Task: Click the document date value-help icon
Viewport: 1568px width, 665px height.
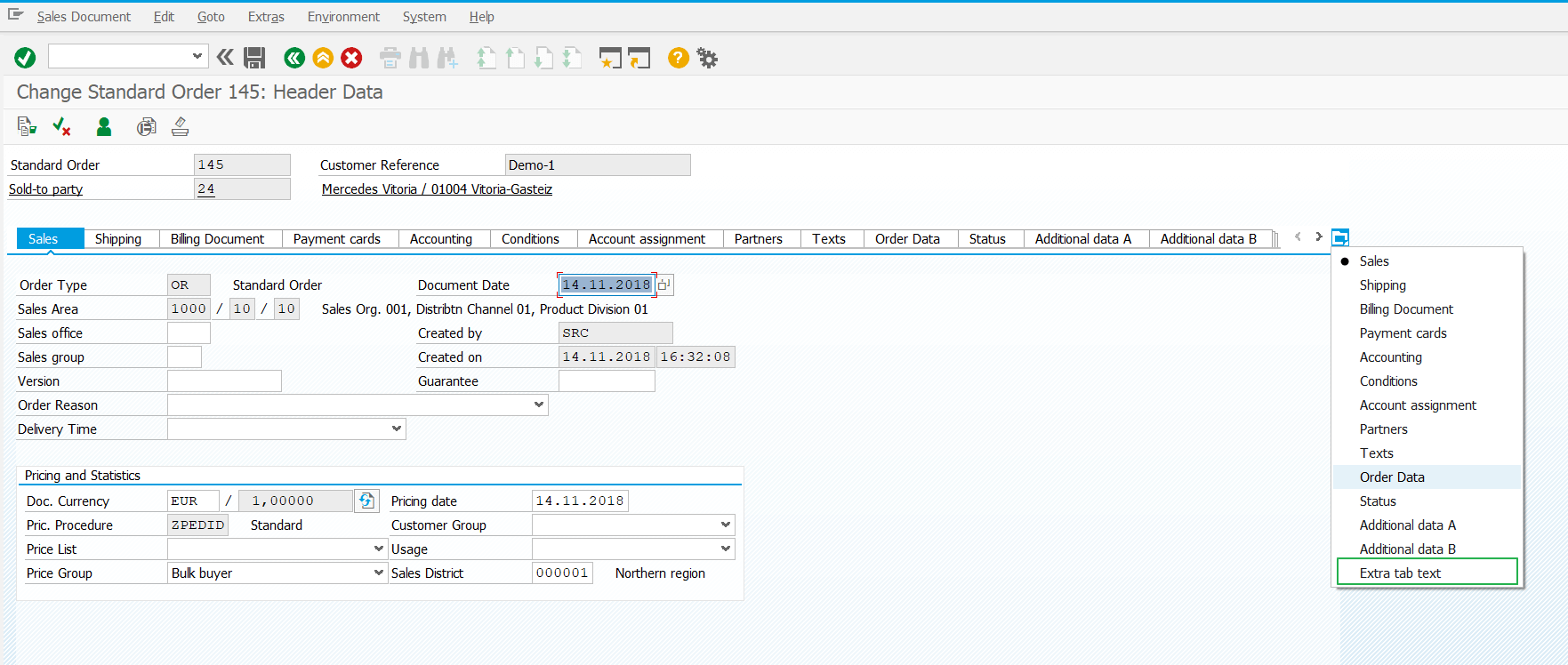Action: pyautogui.click(x=664, y=284)
